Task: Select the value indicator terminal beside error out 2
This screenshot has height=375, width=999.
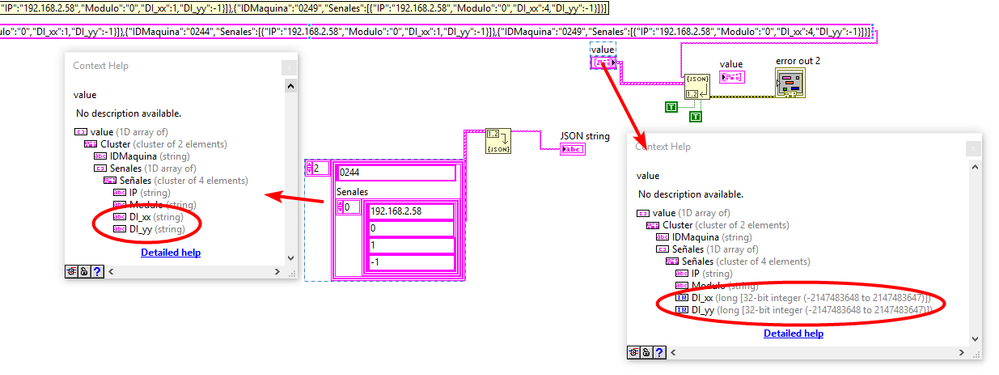Action: 733,77
